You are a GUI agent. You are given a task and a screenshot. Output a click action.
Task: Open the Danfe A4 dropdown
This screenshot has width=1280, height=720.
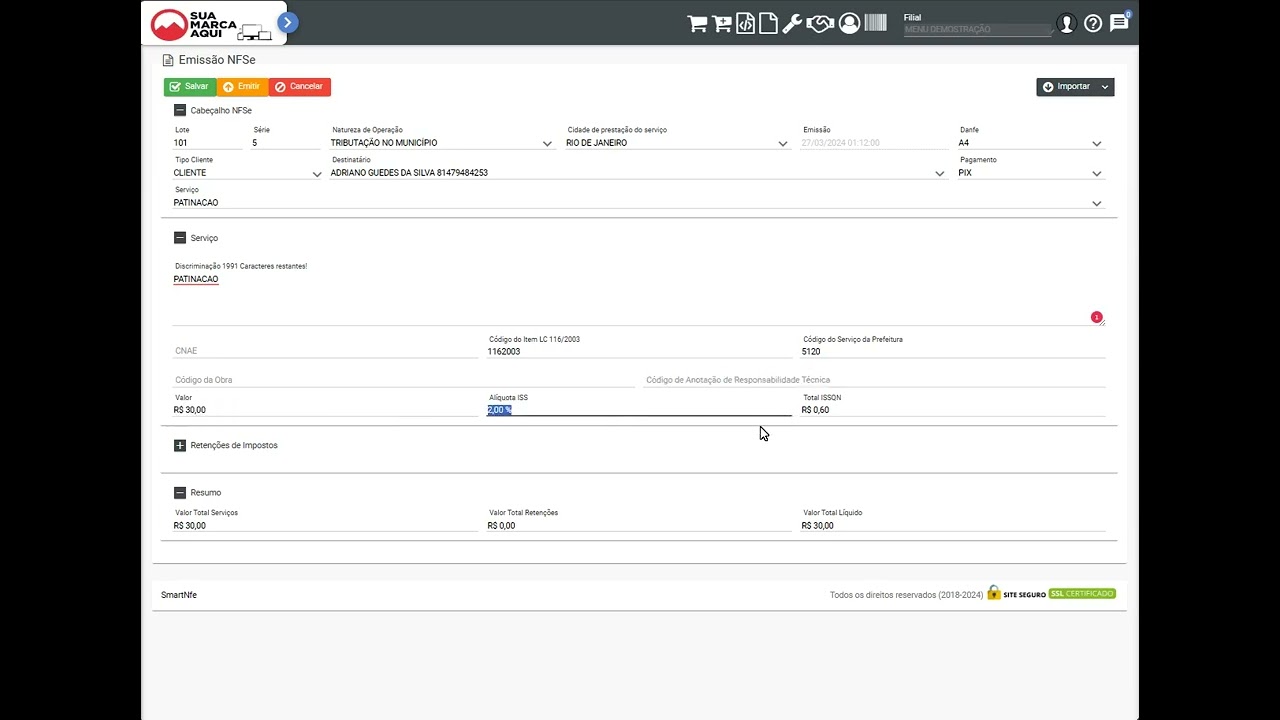tap(1031, 143)
